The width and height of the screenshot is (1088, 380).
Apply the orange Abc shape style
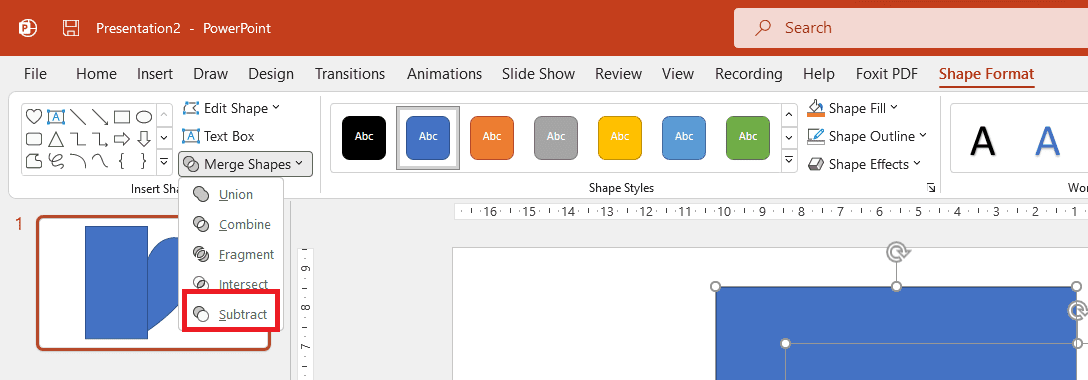pos(492,137)
